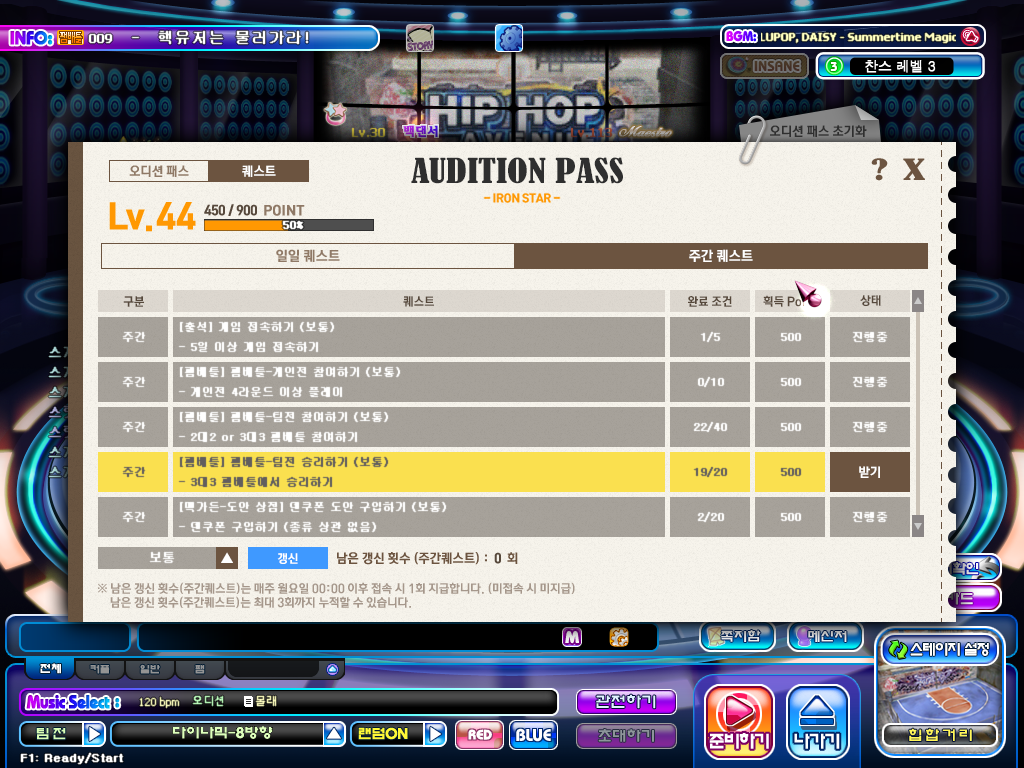Screen dimensions: 1024x768
Task: Click 진행중 status for 댄쿠폰 구입하기 quest
Action: click(870, 517)
